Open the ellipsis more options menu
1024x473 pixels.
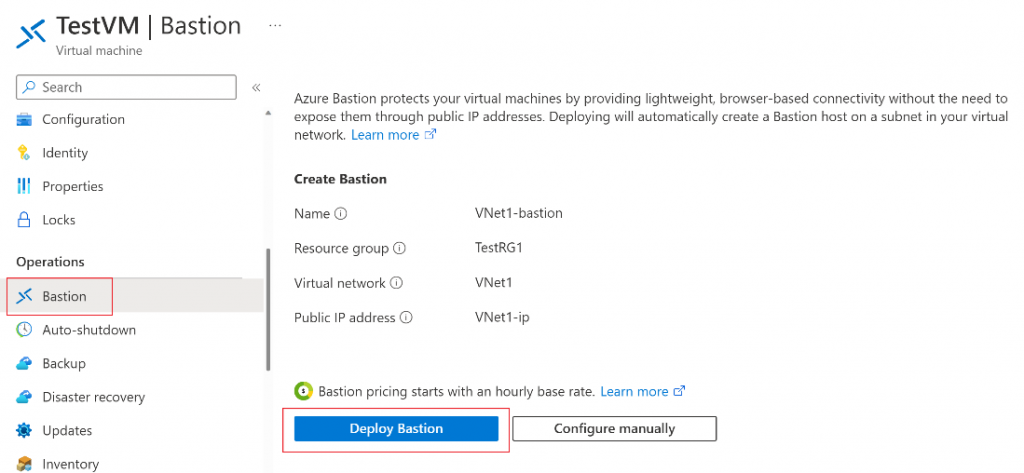[x=275, y=25]
